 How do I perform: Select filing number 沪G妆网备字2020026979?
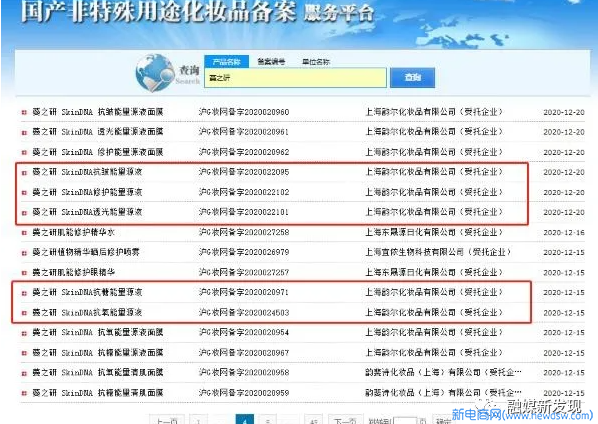[x=244, y=252]
